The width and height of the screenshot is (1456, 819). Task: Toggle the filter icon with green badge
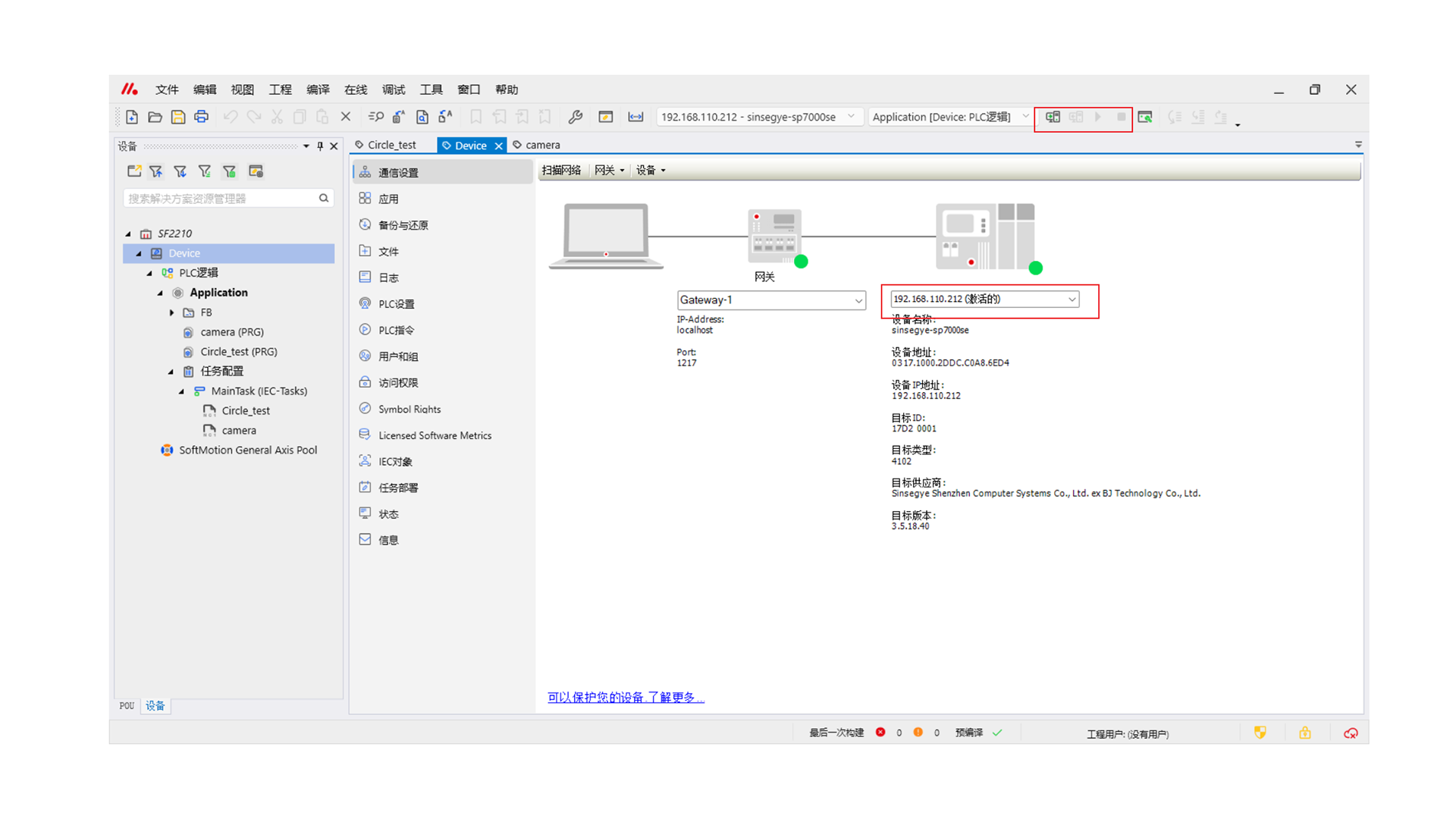(x=229, y=171)
